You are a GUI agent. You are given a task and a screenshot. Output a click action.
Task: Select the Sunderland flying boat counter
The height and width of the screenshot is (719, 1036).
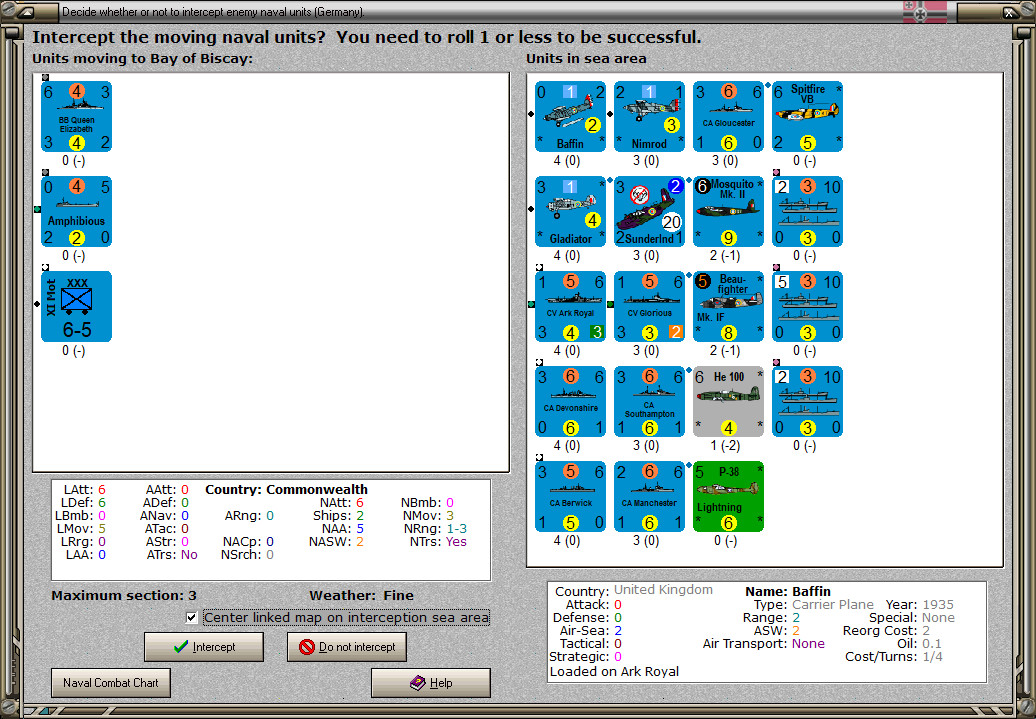pyautogui.click(x=649, y=211)
